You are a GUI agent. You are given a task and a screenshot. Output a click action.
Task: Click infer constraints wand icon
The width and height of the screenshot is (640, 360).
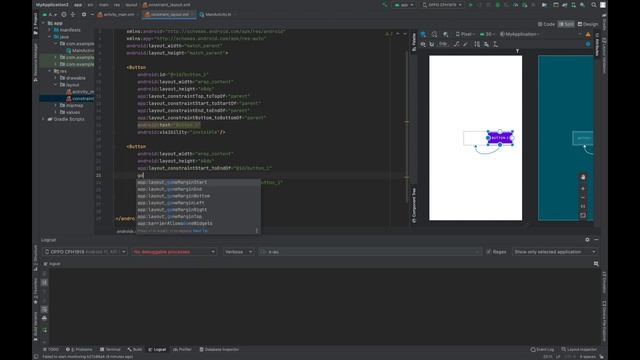tap(466, 44)
